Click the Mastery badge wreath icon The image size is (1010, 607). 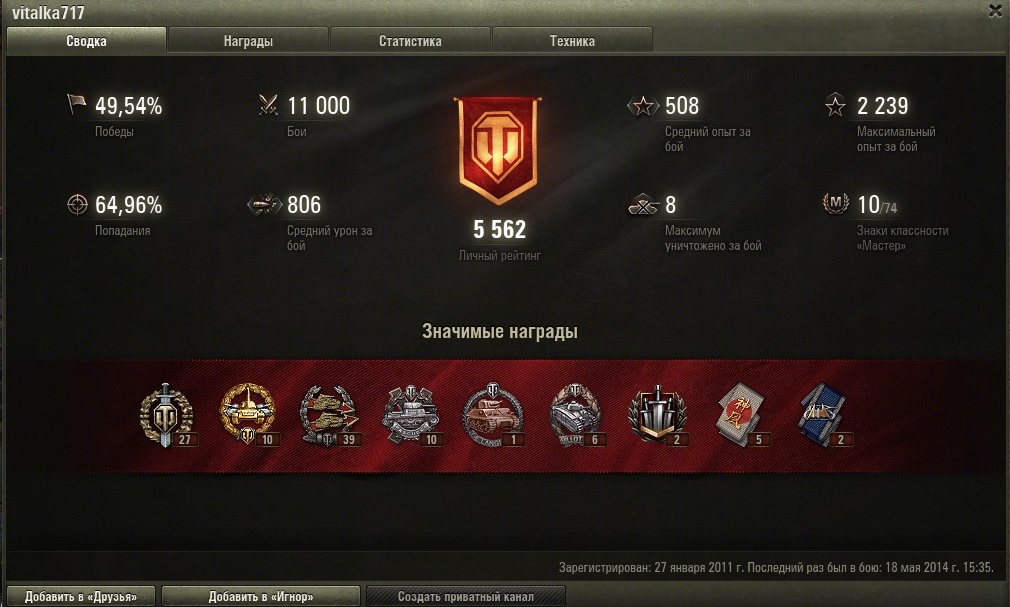[x=835, y=204]
